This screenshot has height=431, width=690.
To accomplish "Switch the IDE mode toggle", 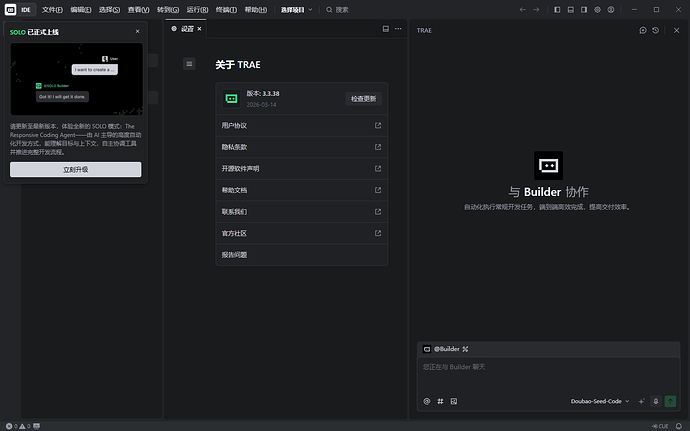I will (26, 10).
